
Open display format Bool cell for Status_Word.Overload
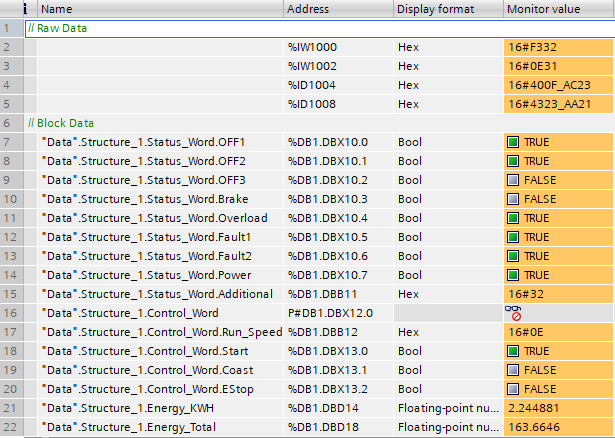tap(446, 218)
